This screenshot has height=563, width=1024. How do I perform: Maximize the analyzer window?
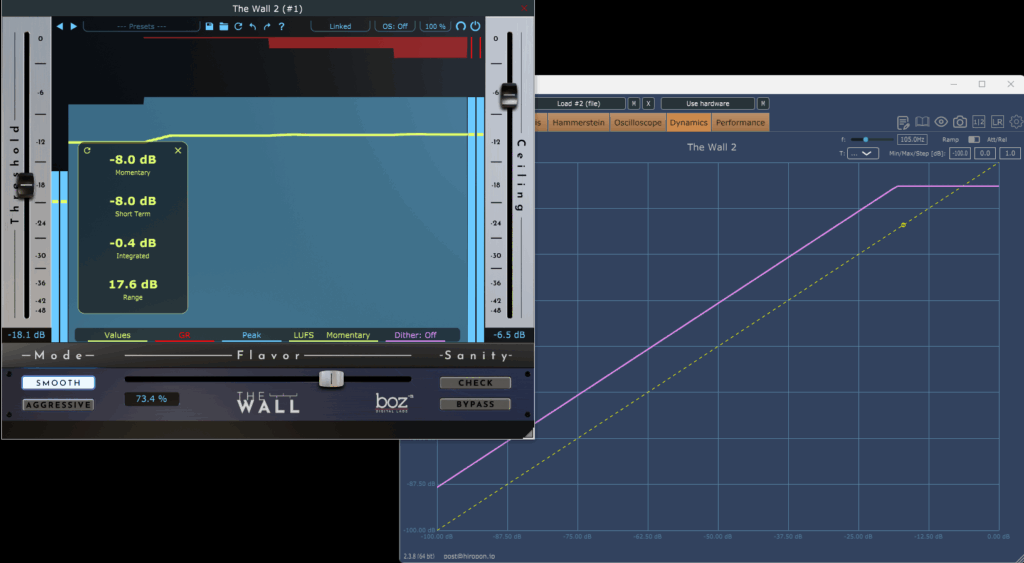click(982, 84)
